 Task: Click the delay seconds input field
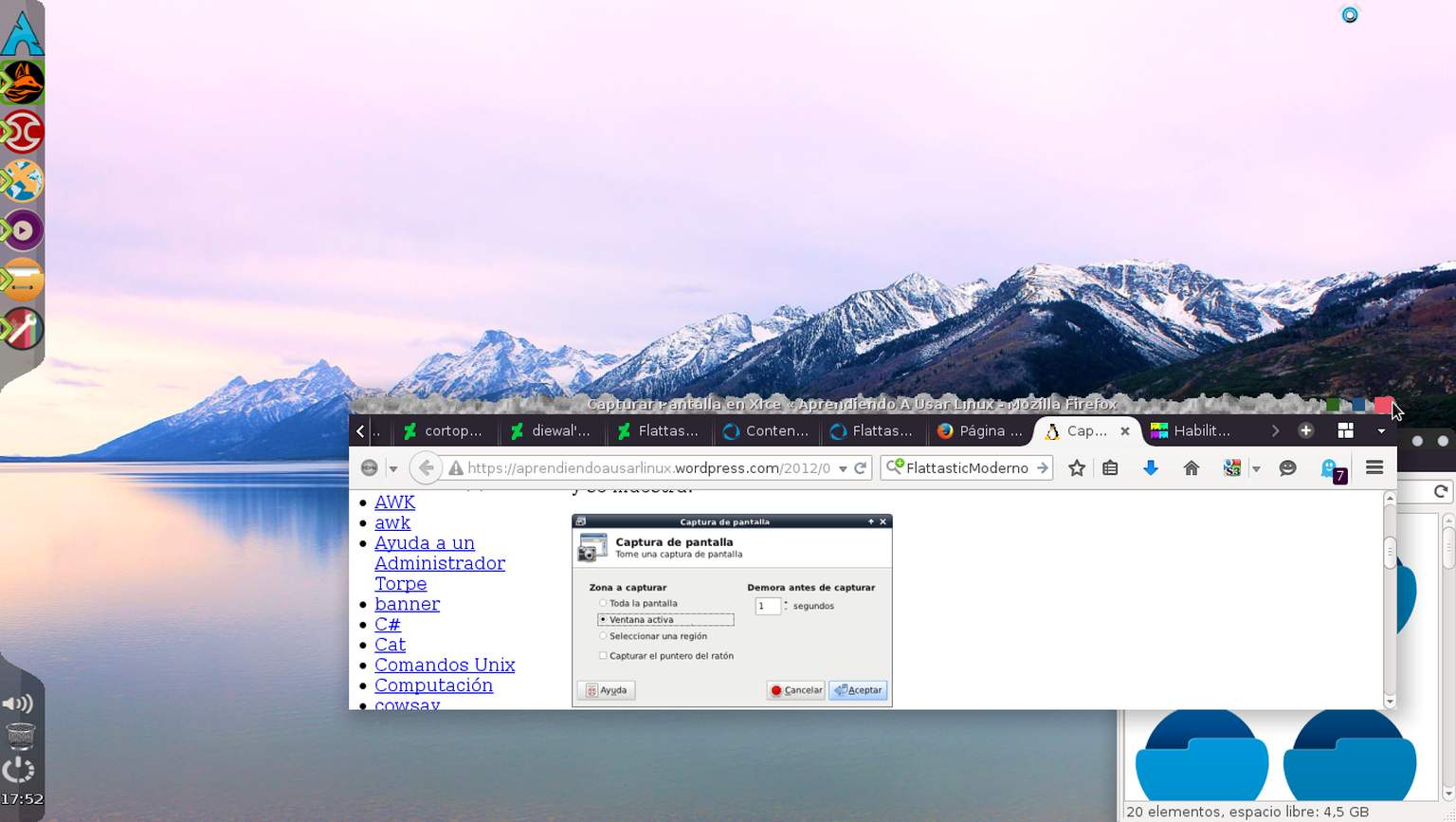click(767, 606)
